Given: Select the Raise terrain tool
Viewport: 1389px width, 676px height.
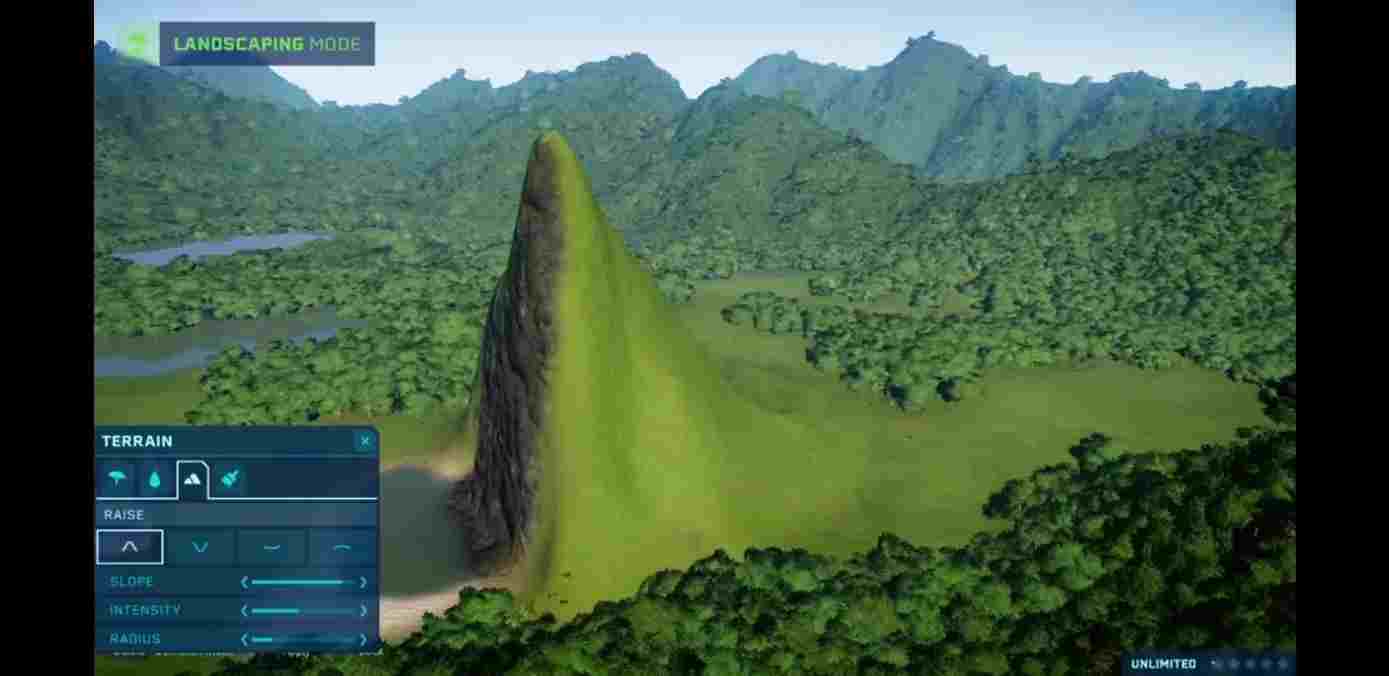Looking at the screenshot, I should pyautogui.click(x=130, y=547).
